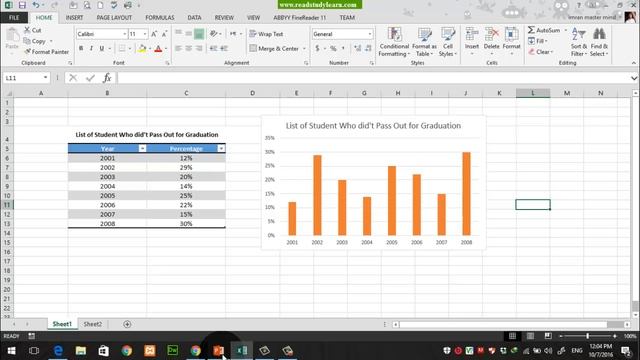Click the Copy icon

tap(27, 41)
